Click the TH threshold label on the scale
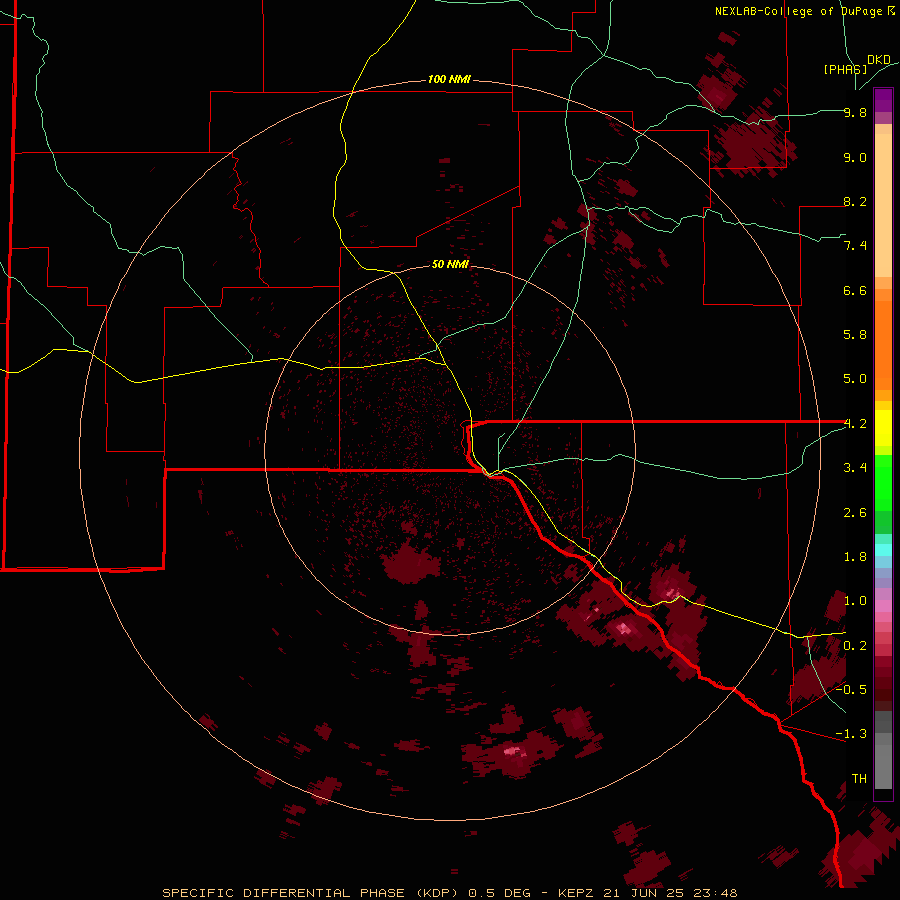 click(859, 779)
